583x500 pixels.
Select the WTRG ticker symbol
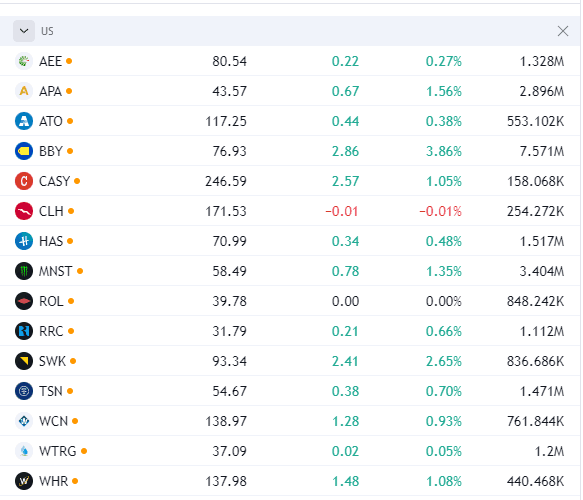58,451
